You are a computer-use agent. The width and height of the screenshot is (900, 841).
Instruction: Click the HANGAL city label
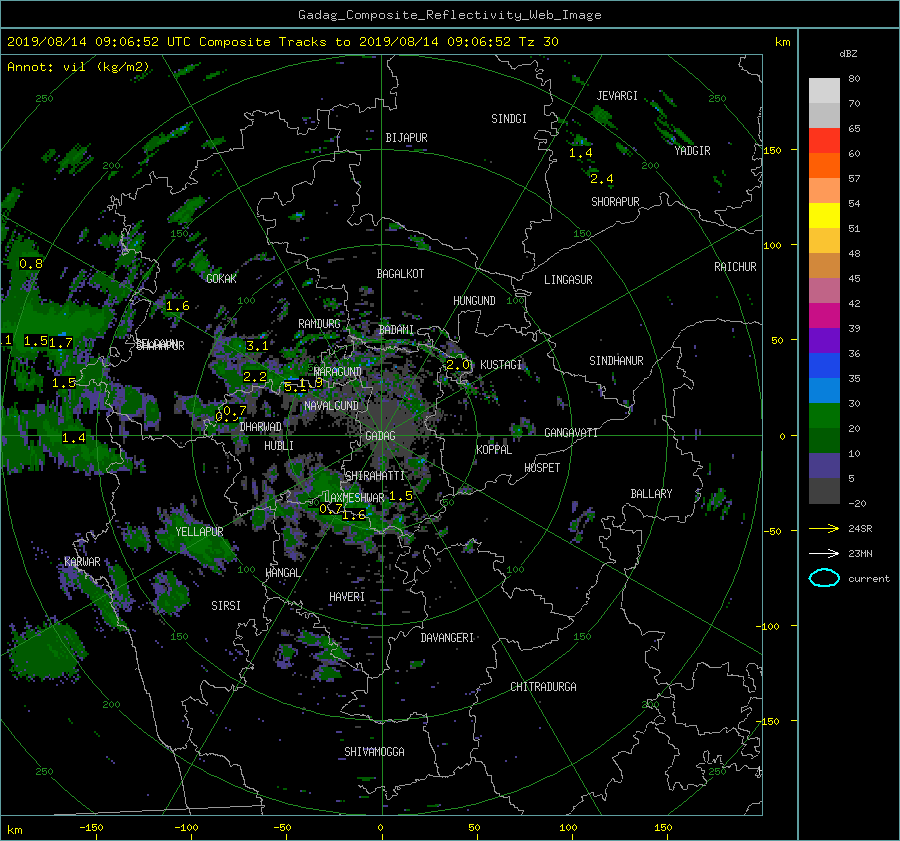[x=283, y=573]
